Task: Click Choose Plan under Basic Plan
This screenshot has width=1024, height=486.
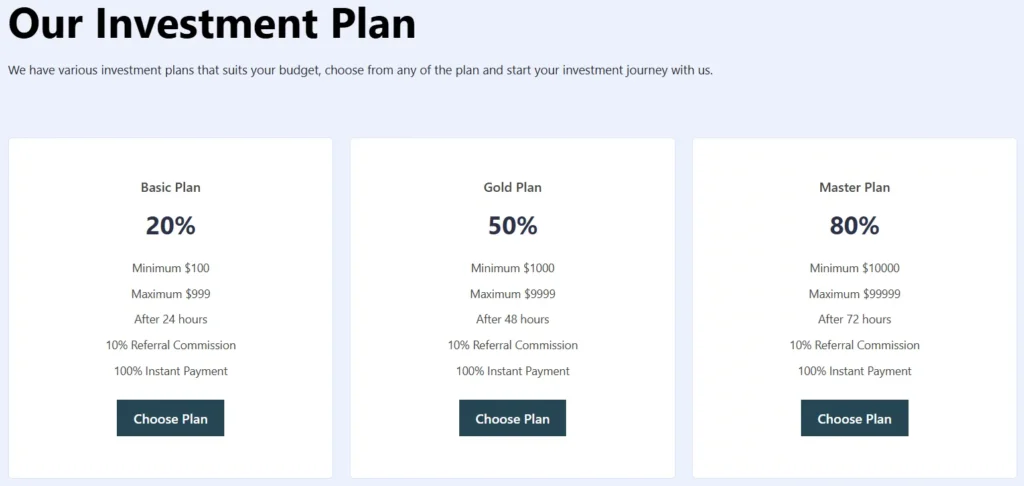Action: 170,418
